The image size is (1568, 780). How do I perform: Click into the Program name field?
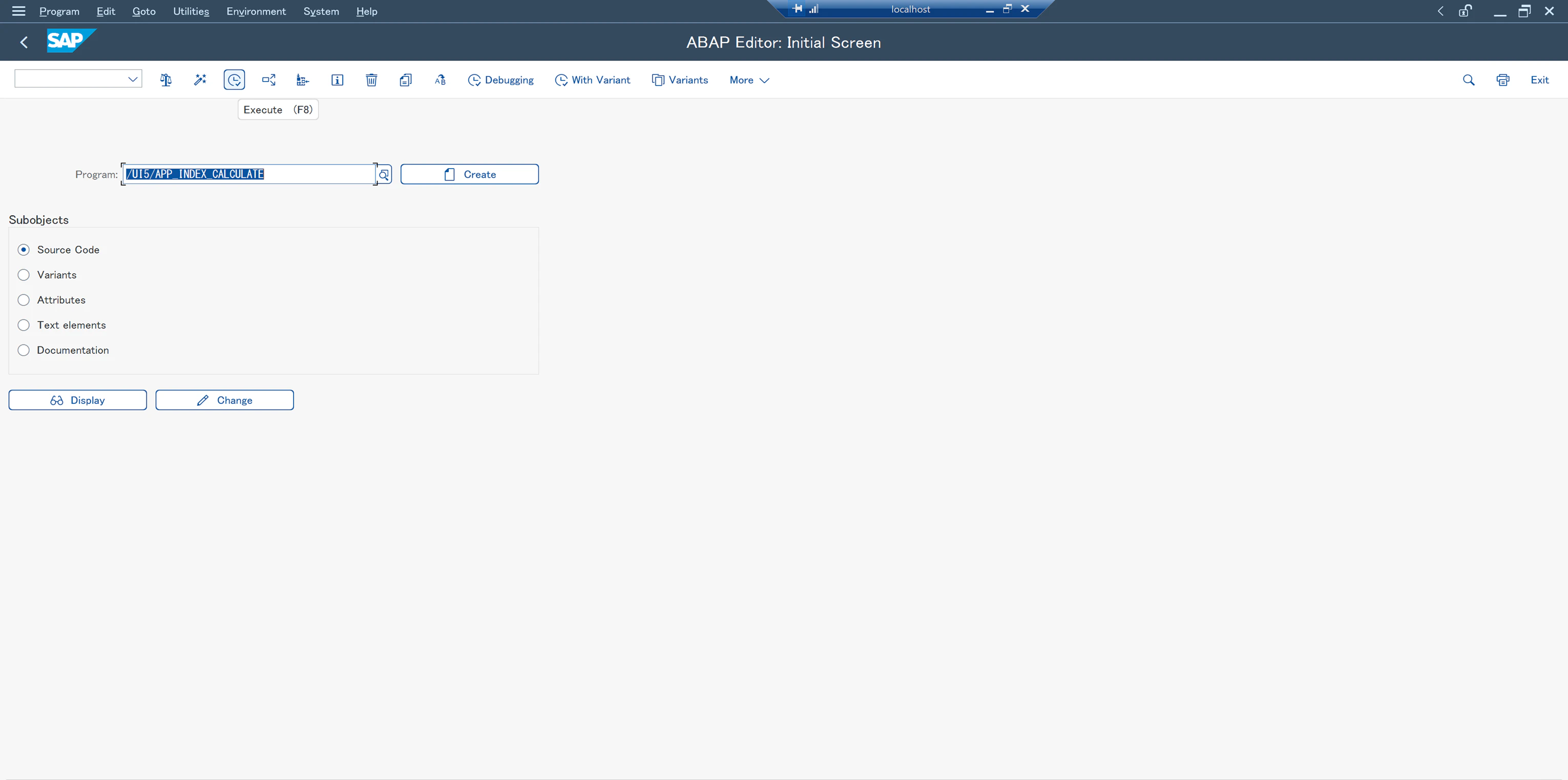(249, 174)
